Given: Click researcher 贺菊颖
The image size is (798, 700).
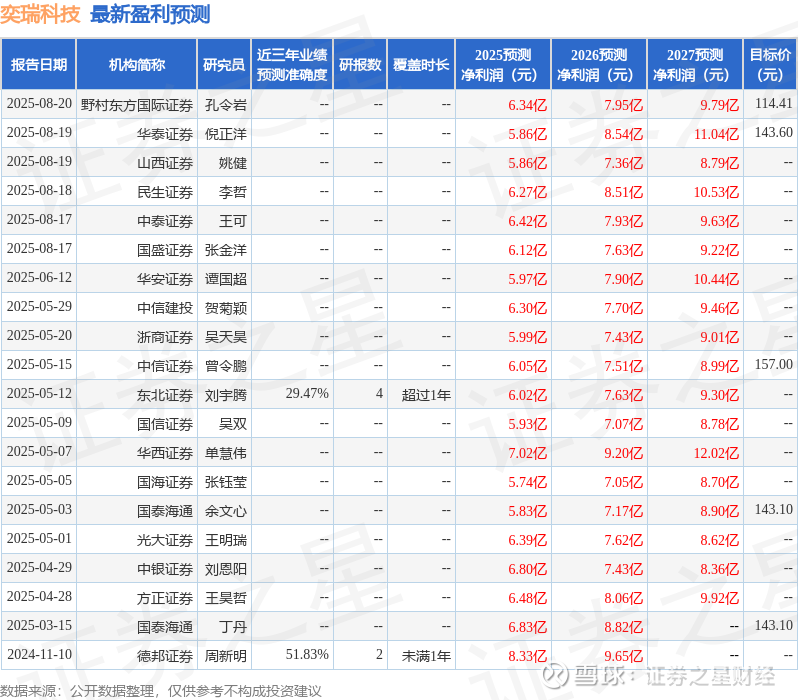Looking at the screenshot, I should click(x=225, y=308).
